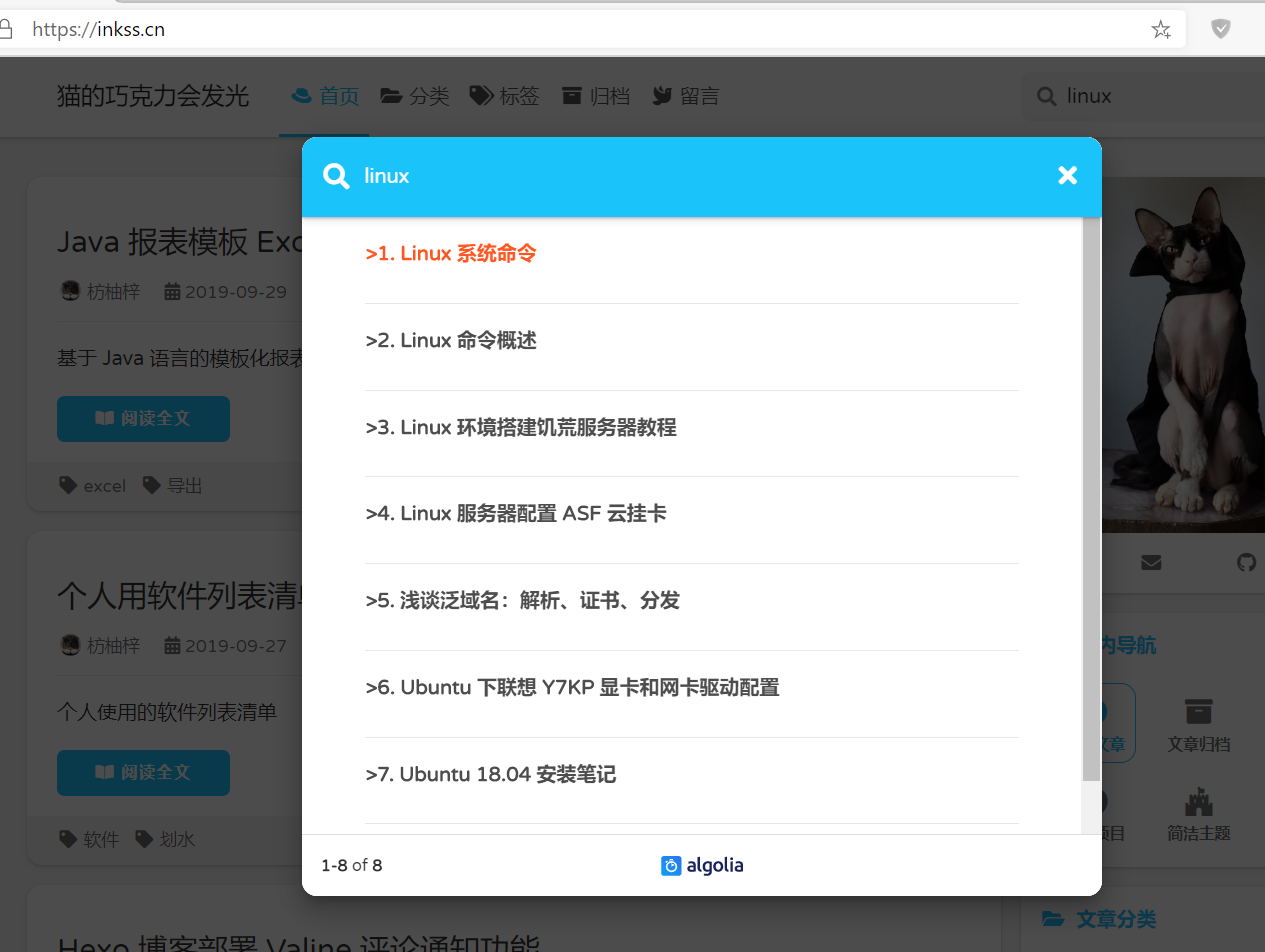Screen dimensions: 1265x952
Task: Open the 分类 navigation item
Action: tap(414, 95)
